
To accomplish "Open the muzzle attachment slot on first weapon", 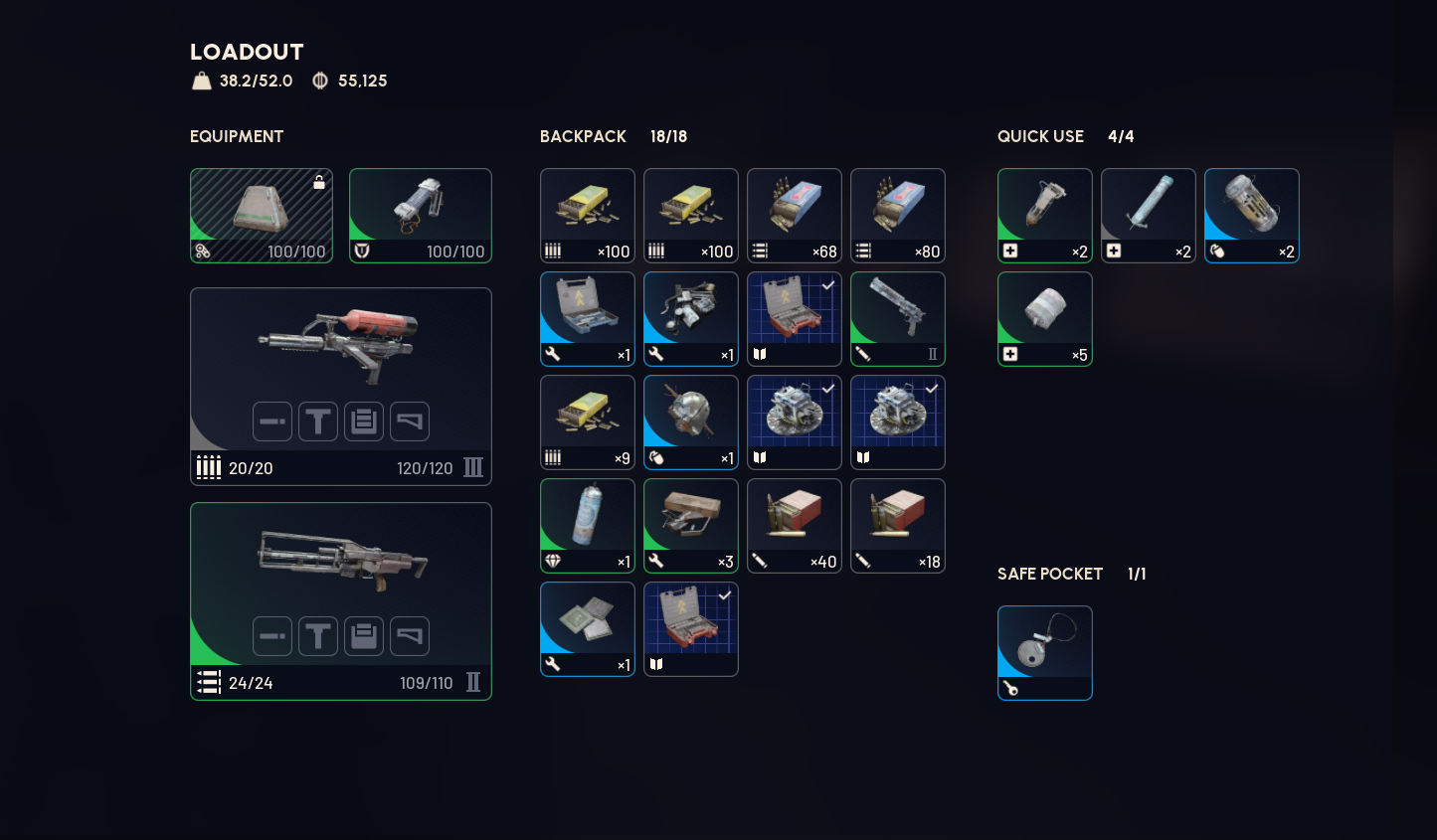I will 272,421.
